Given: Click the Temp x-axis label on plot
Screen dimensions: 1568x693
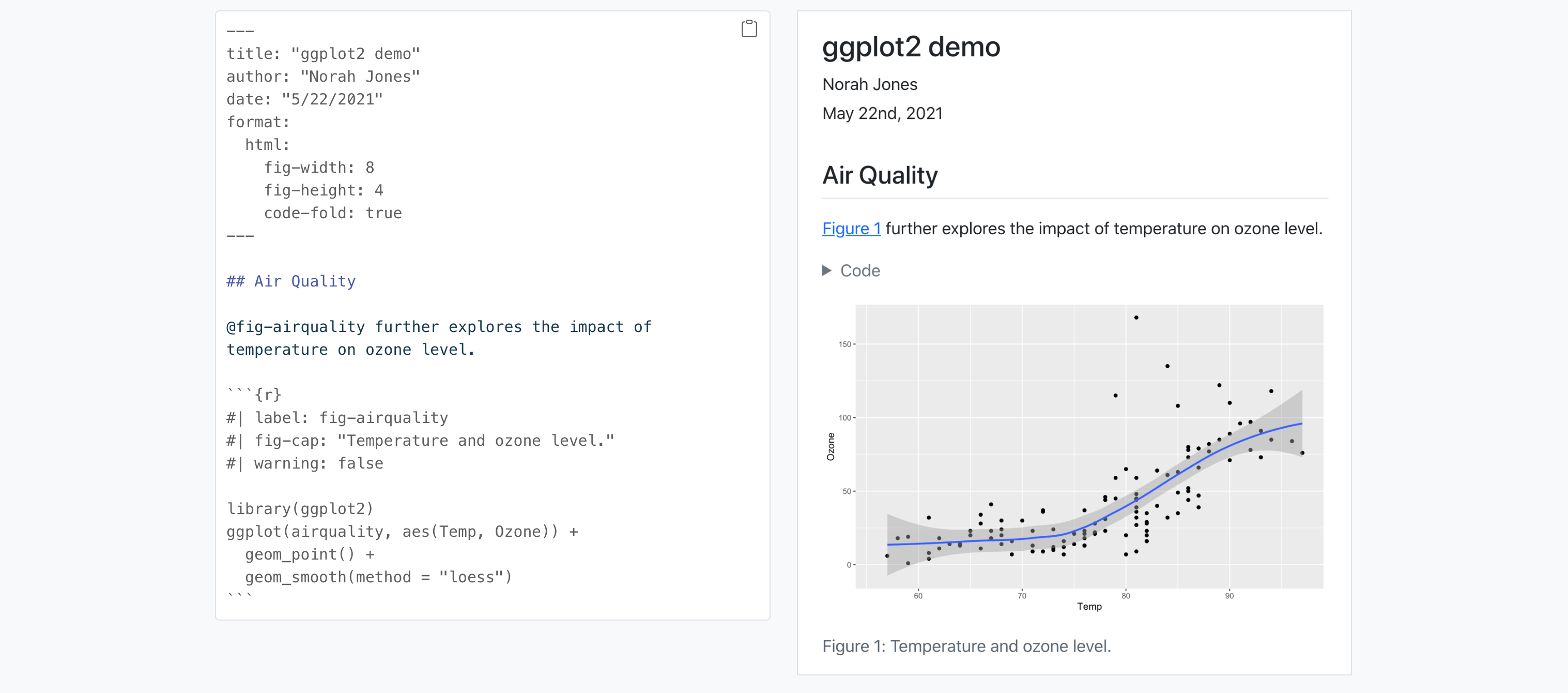Looking at the screenshot, I should [x=1089, y=606].
